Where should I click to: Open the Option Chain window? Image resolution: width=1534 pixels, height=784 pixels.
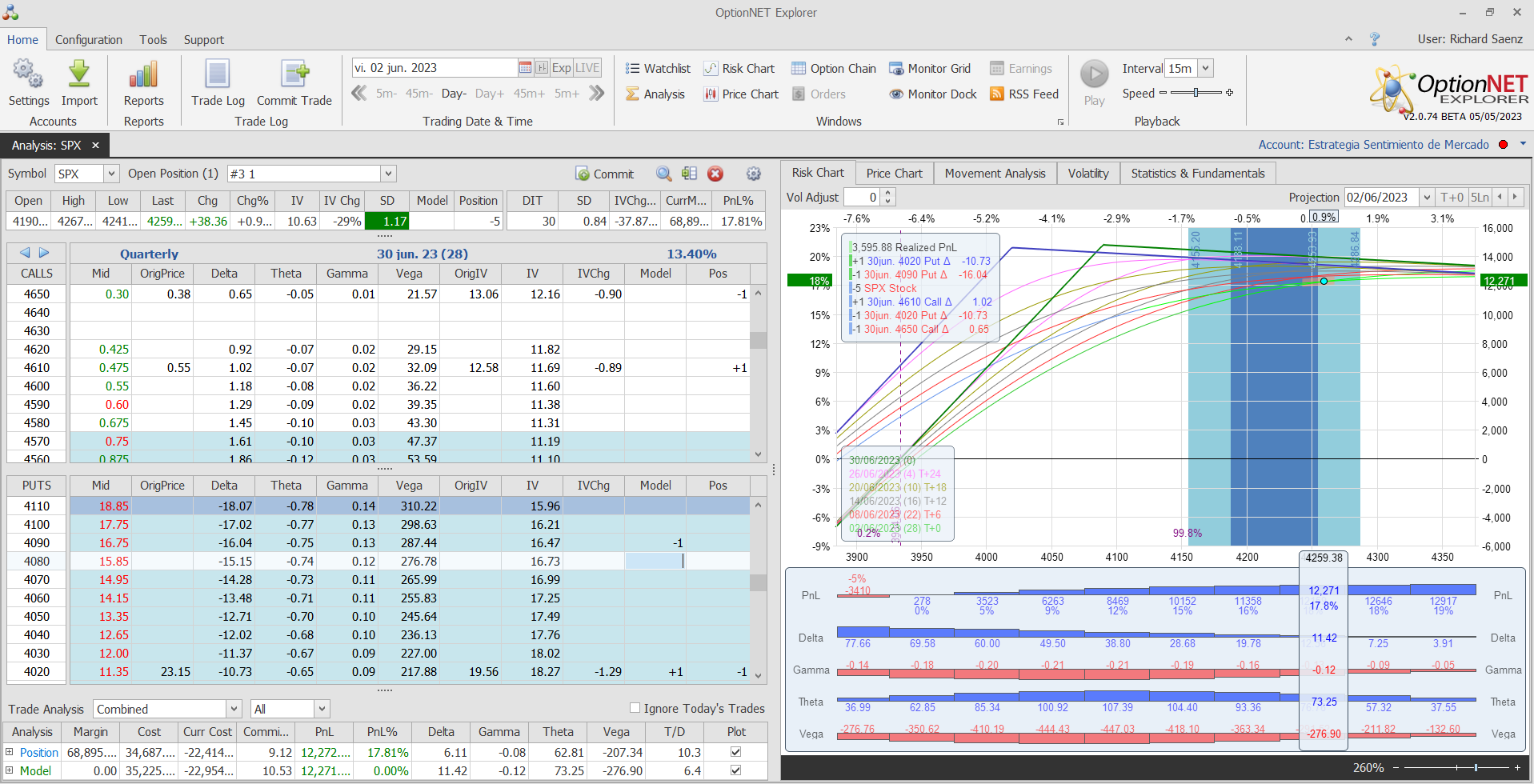click(x=833, y=69)
